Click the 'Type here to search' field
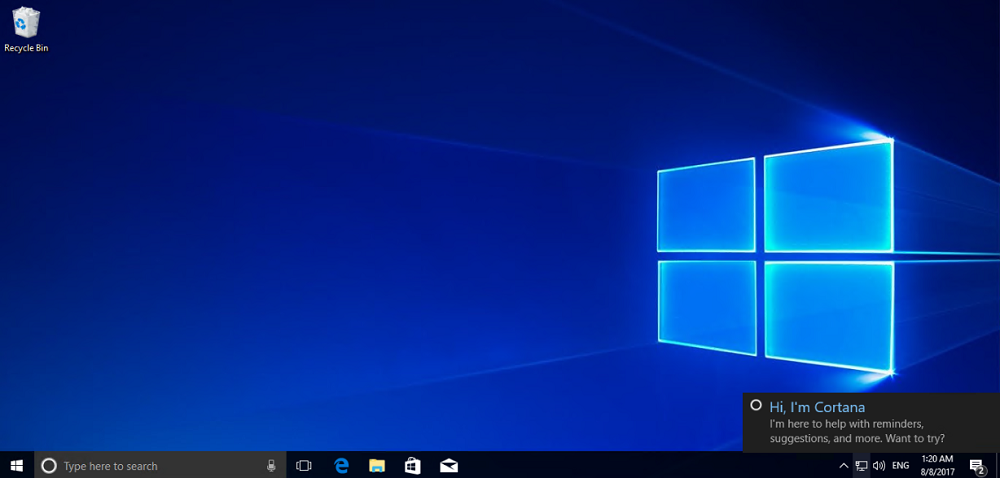 pyautogui.click(x=160, y=466)
